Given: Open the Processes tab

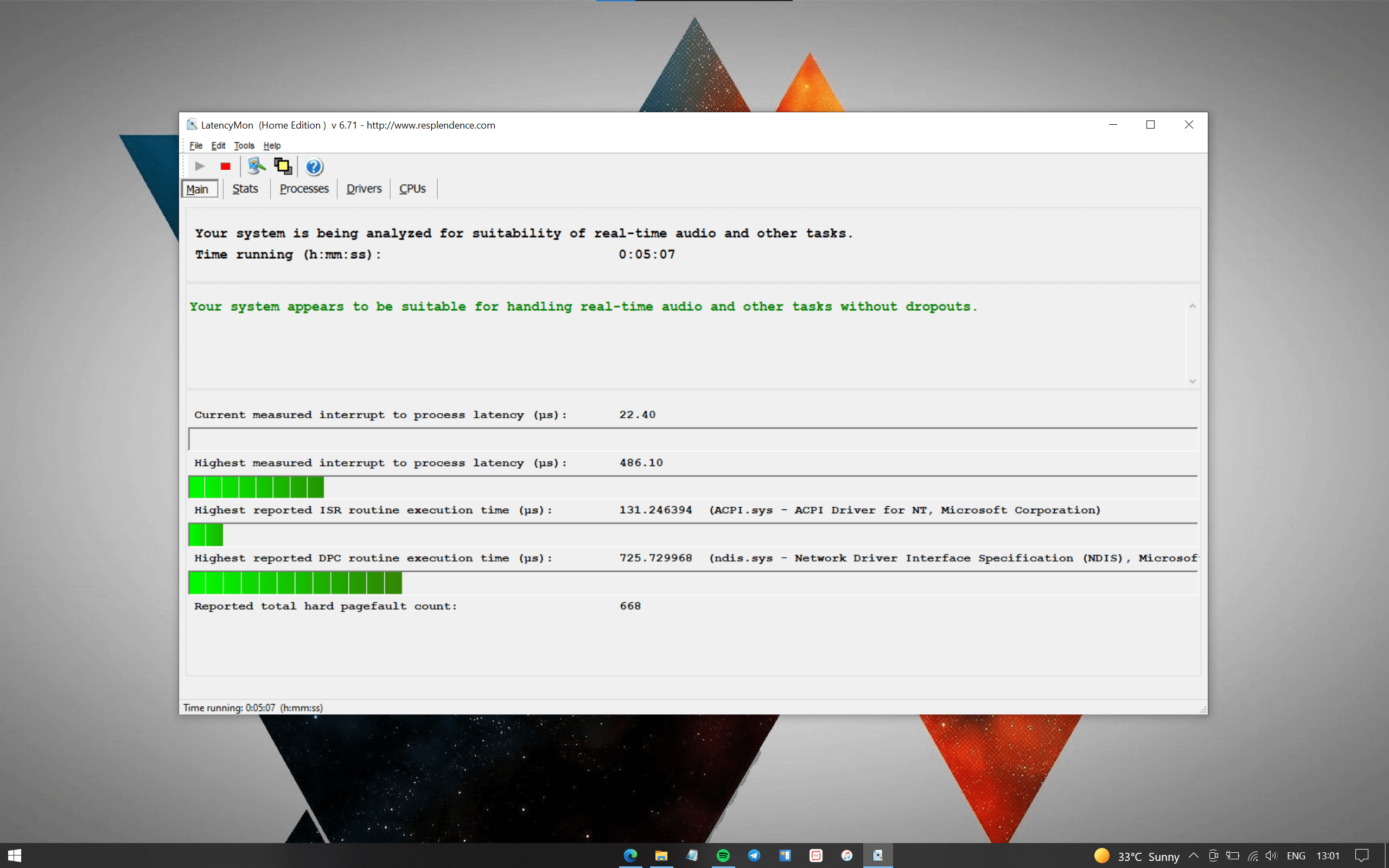Looking at the screenshot, I should [x=304, y=189].
